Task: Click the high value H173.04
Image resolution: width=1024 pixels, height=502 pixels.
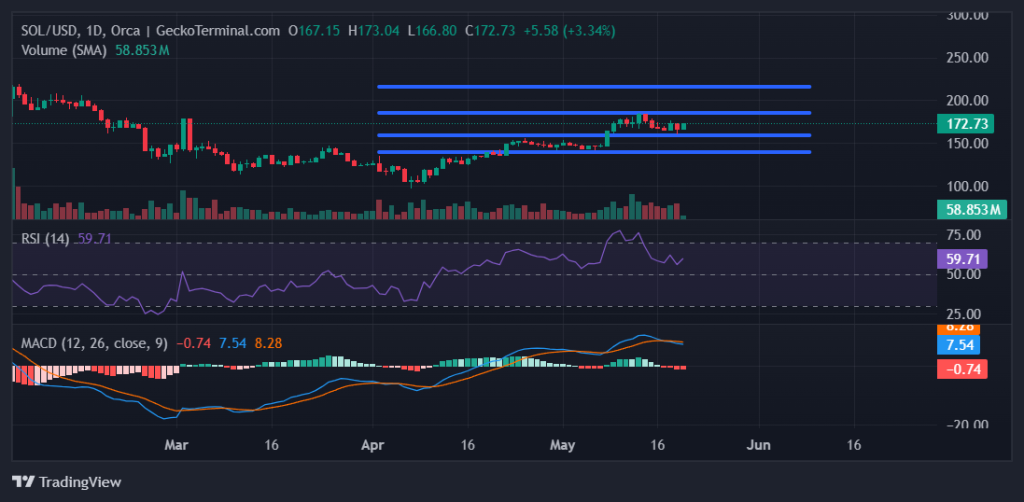Action: 374,31
